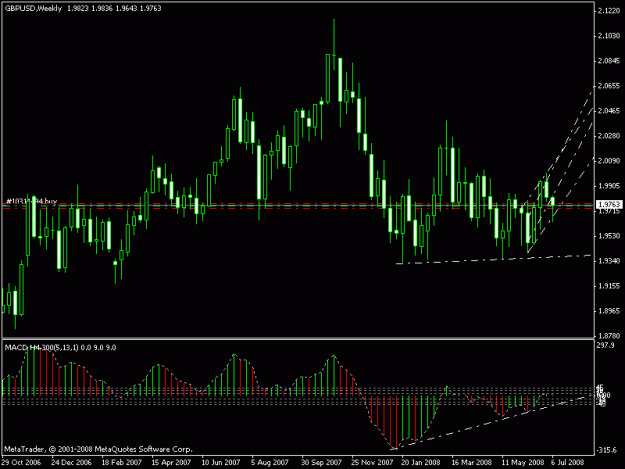625x469 pixels.
Task: Click the 6 Jul 2008 date label
Action: [568, 462]
